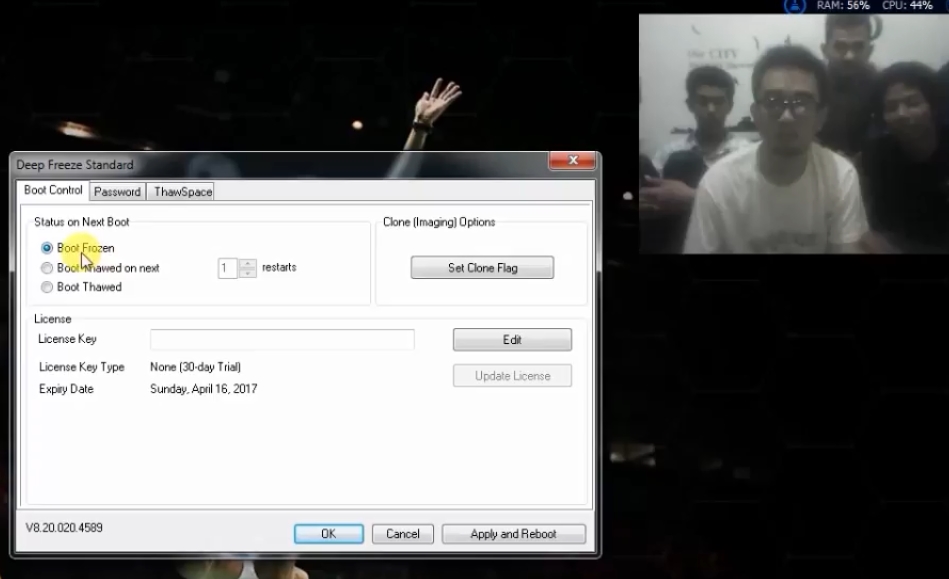
Task: Click the Cancel button
Action: point(402,534)
